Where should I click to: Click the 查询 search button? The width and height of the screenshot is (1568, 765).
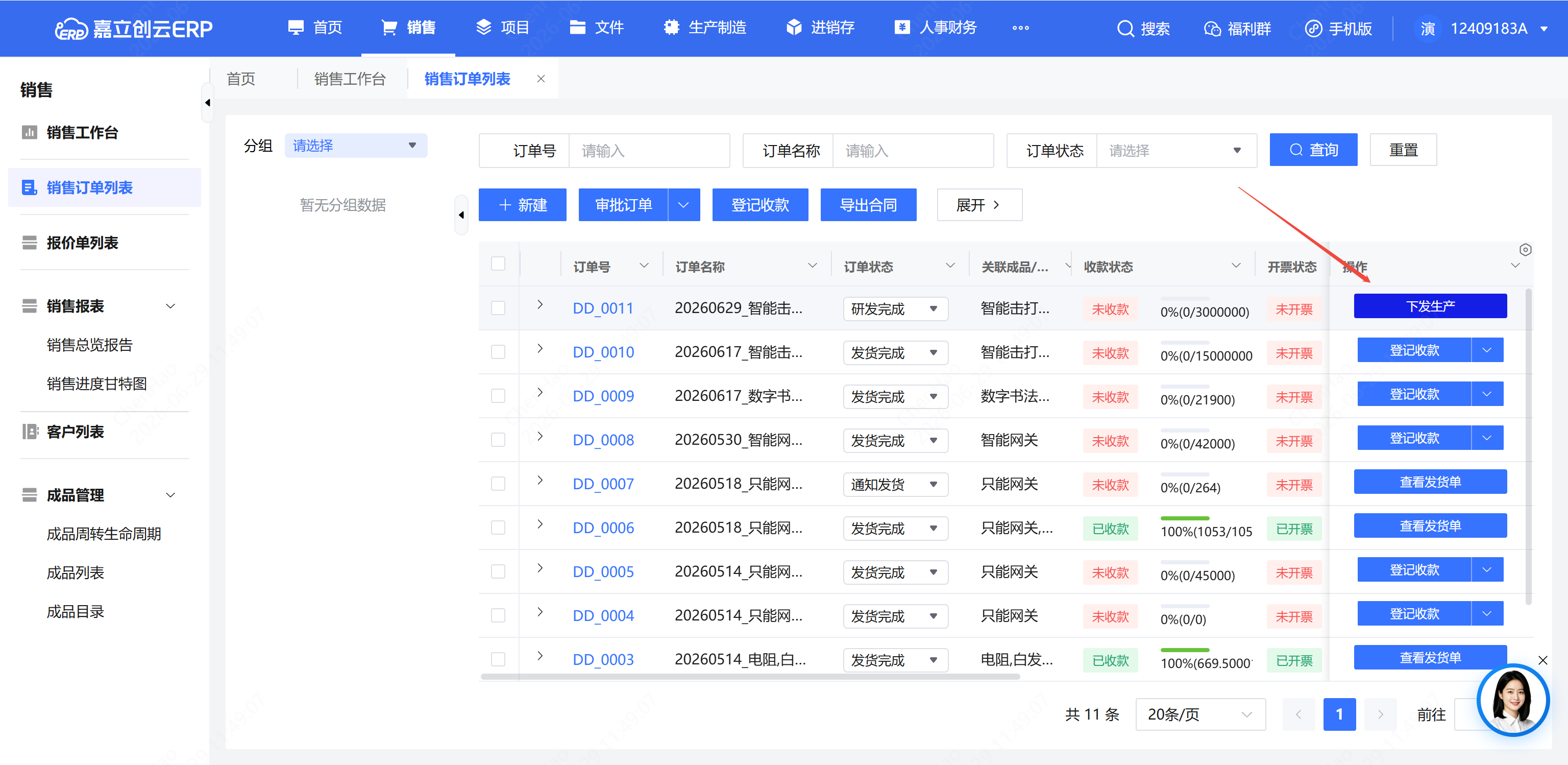tap(1313, 150)
